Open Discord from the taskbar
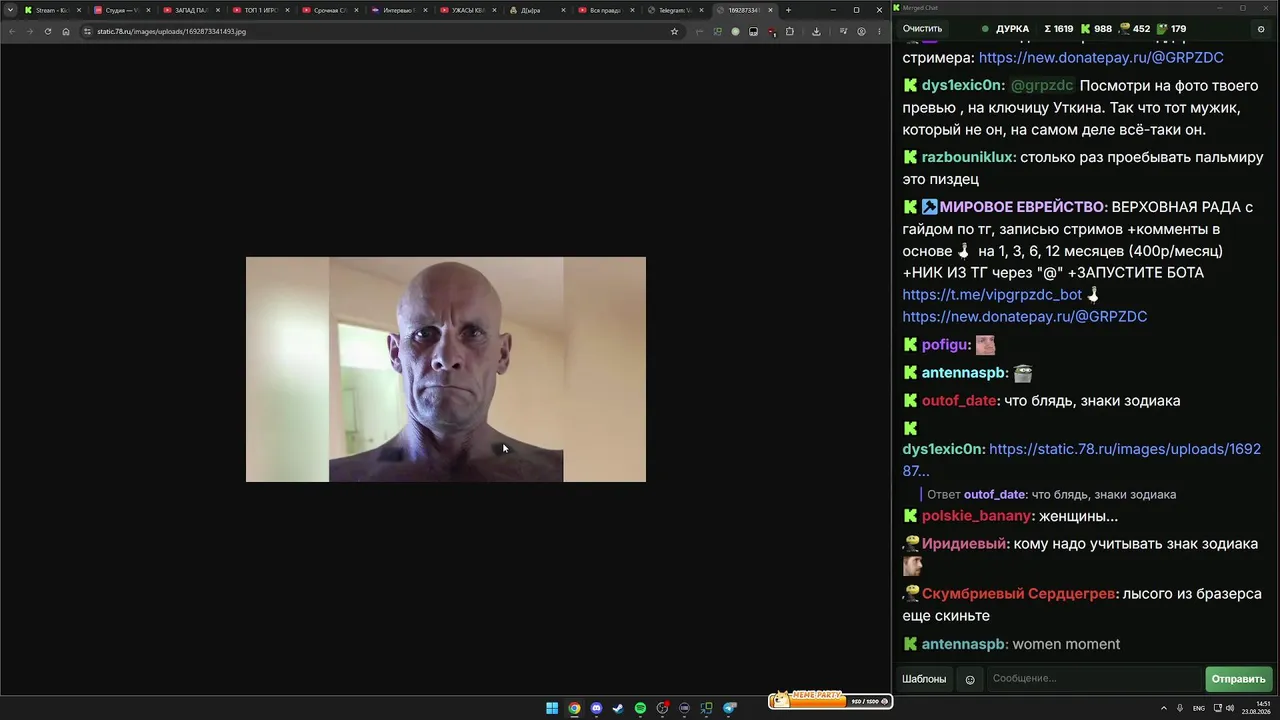This screenshot has height=720, width=1280. point(596,708)
